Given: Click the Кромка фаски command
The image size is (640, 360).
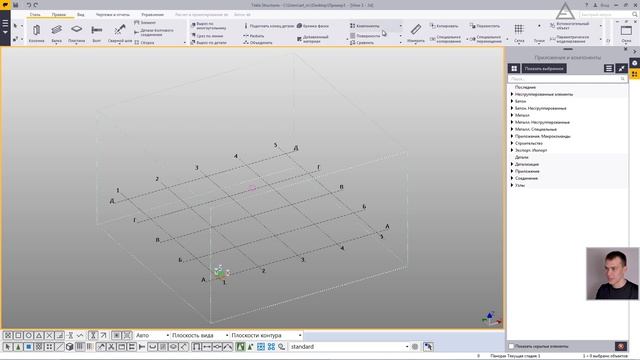Looking at the screenshot, I should click(313, 26).
